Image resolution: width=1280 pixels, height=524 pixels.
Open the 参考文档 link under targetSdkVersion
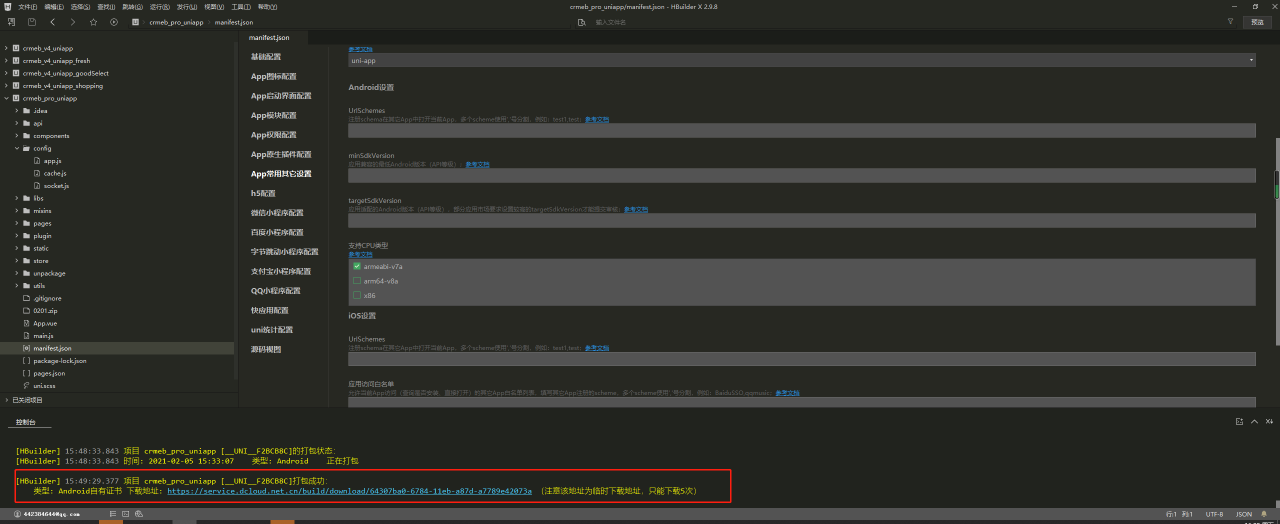(x=636, y=210)
